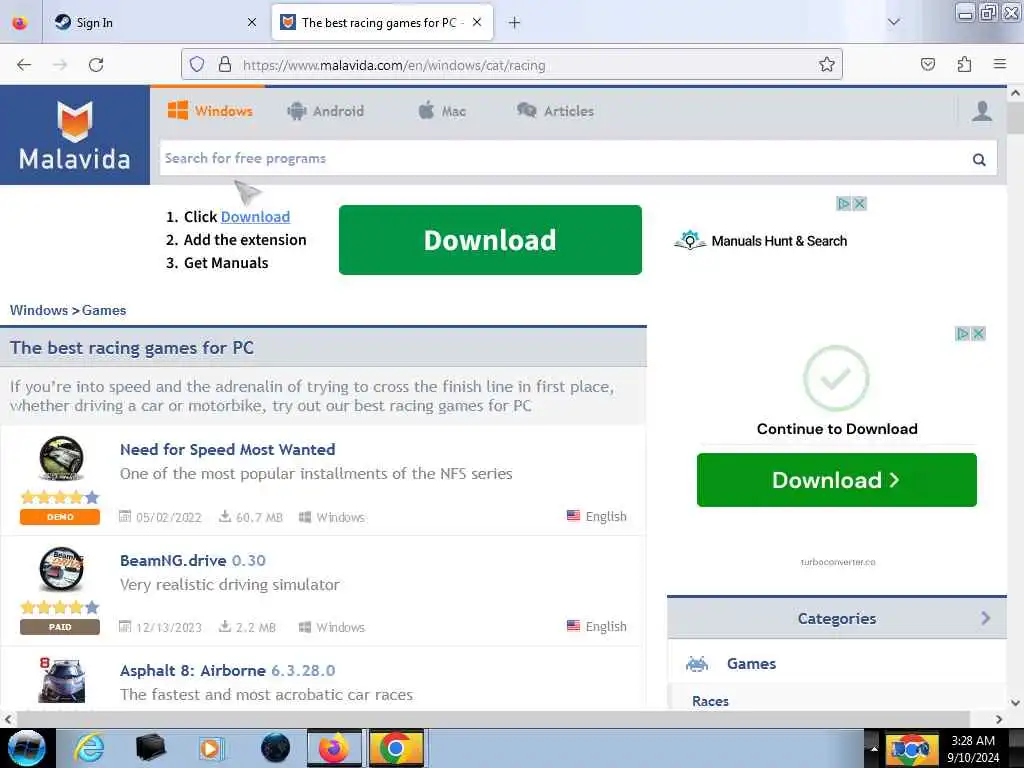Open the list all tabs dropdown
The image size is (1024, 768).
point(893,22)
